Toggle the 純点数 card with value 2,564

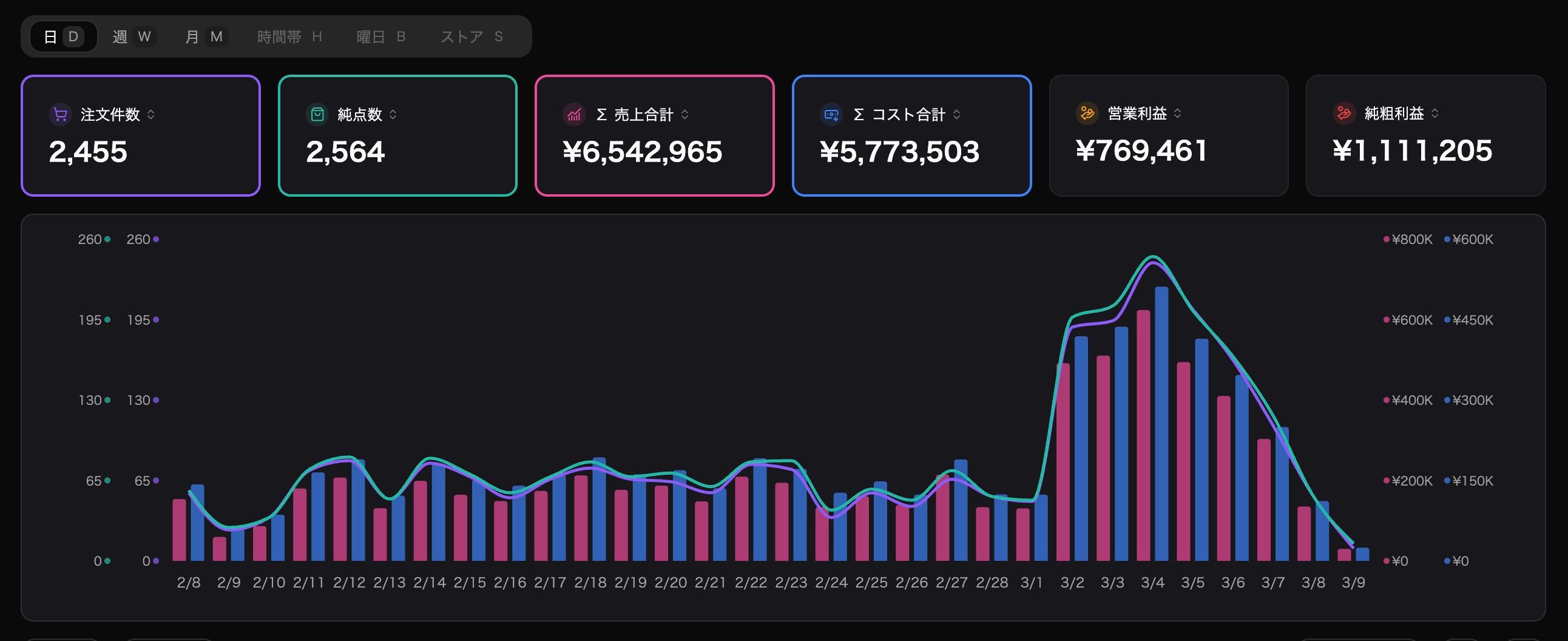tap(397, 136)
